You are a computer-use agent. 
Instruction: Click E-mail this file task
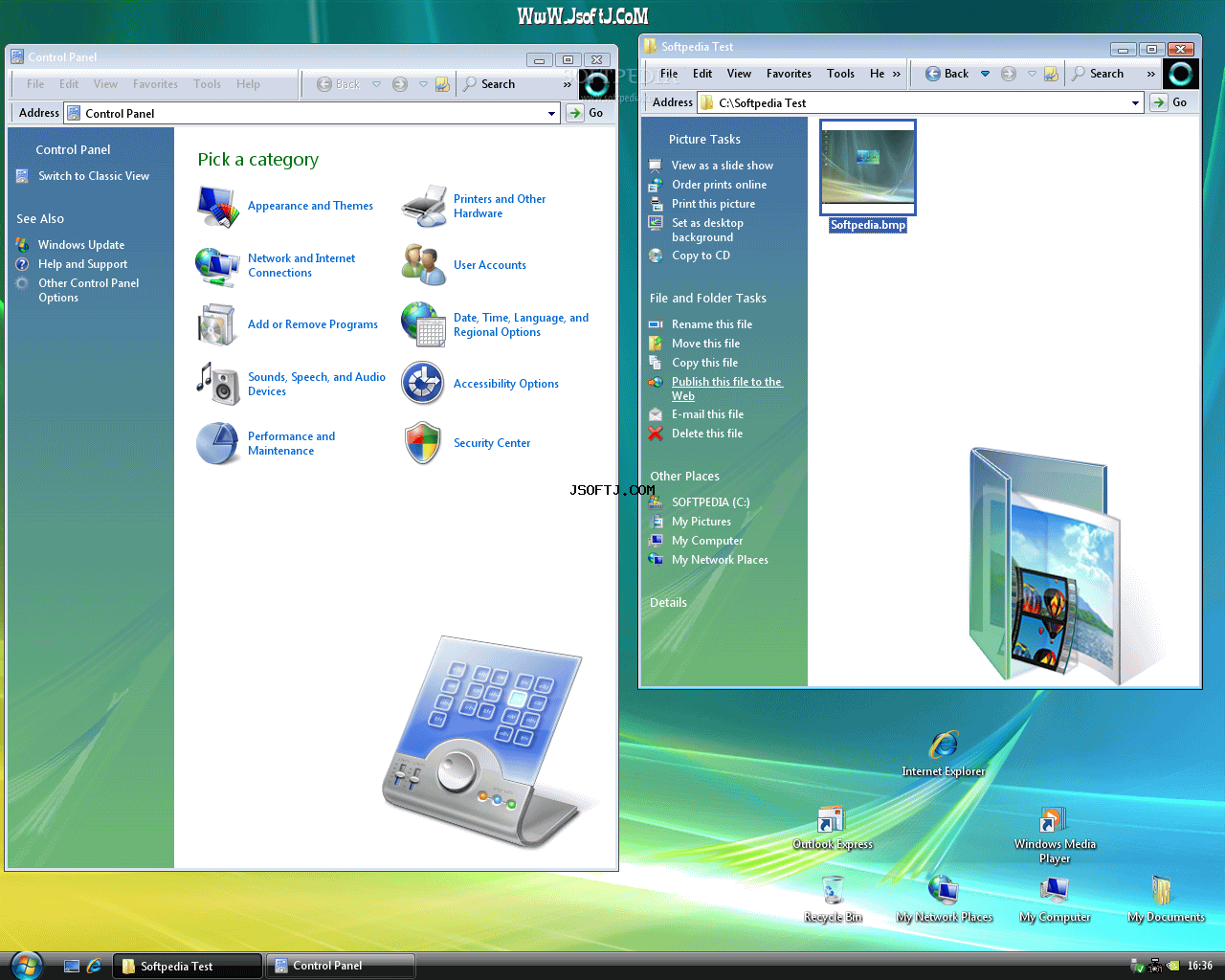(x=707, y=414)
